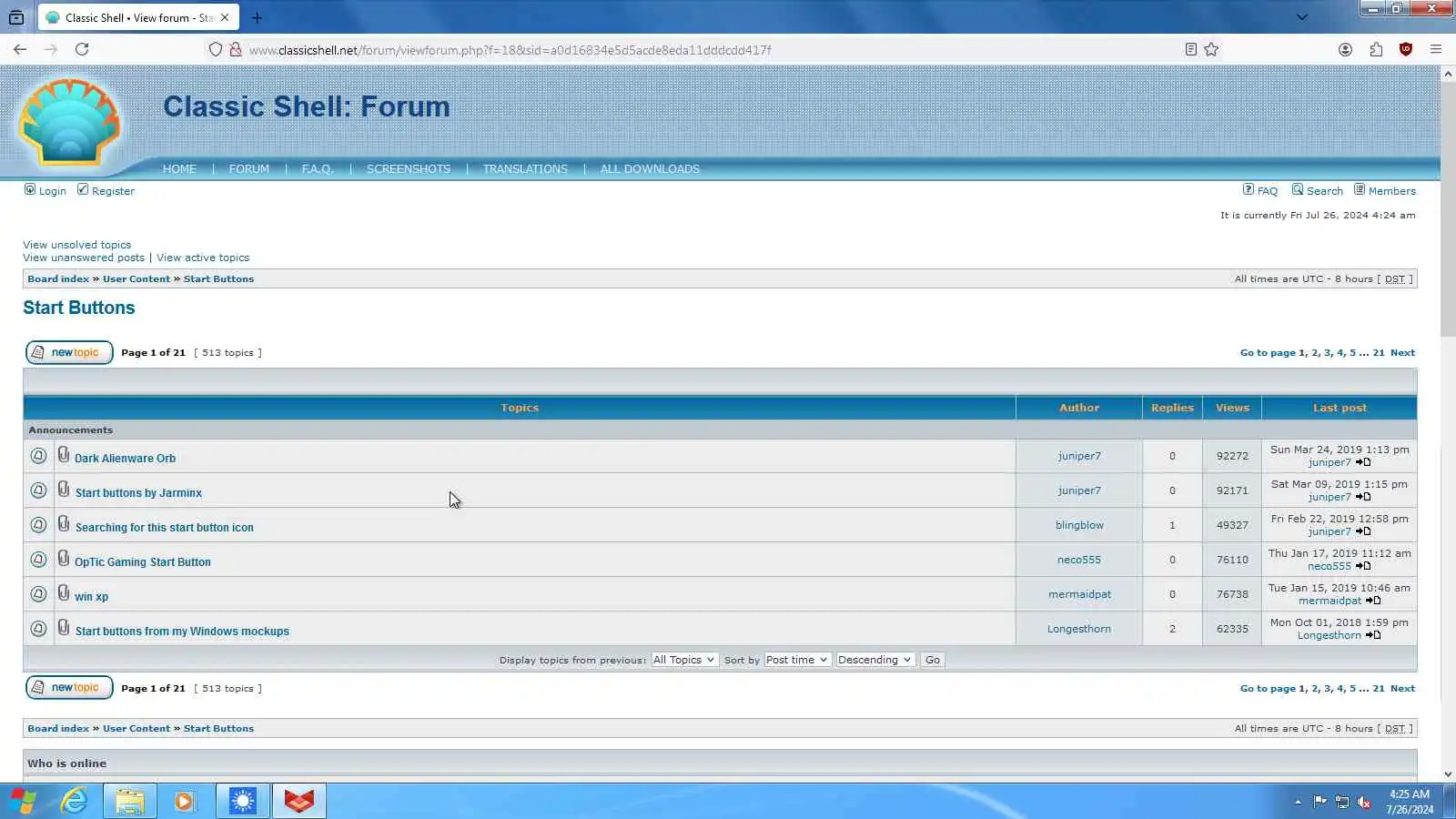
Task: Open the Post time sort dropdown
Action: coord(797,660)
